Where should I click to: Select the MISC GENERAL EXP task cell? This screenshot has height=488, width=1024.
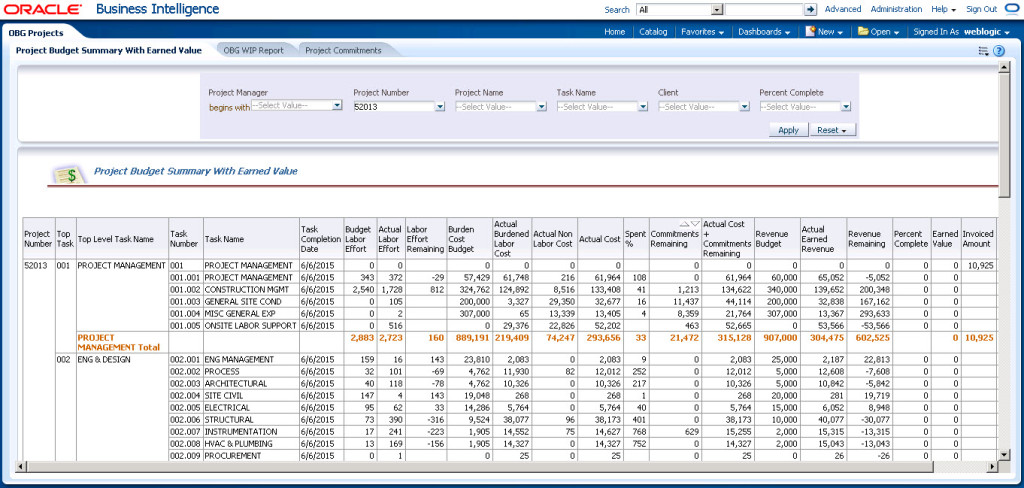click(x=251, y=314)
